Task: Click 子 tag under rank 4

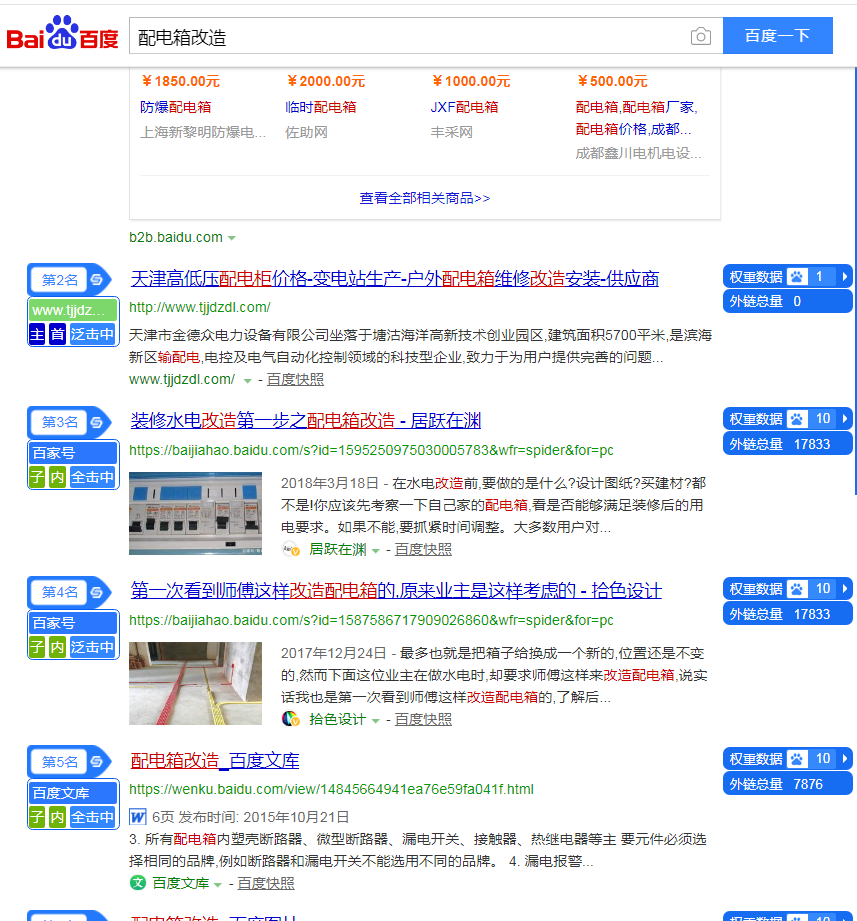Action: coord(37,647)
